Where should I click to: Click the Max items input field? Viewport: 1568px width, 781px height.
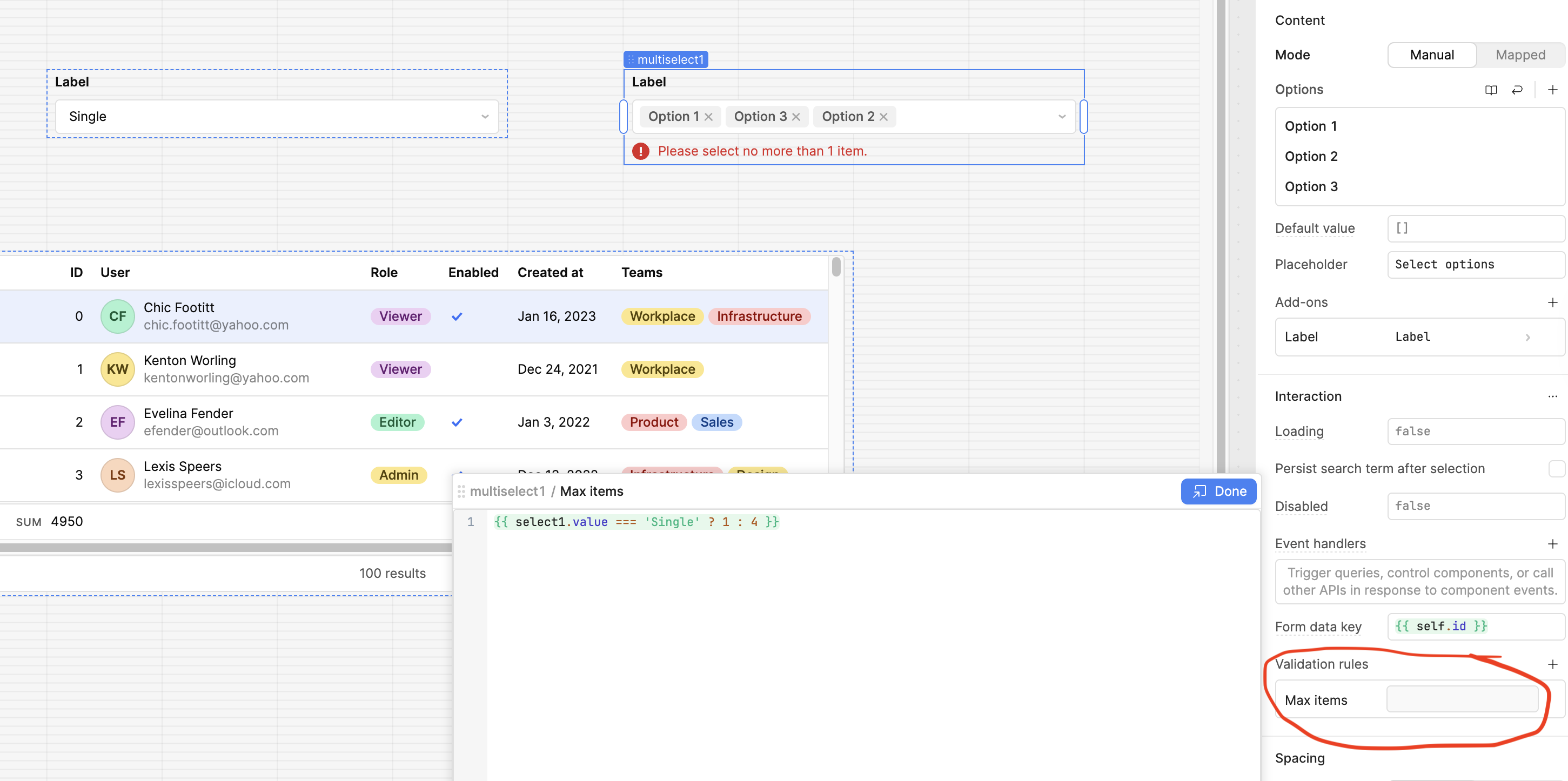[1462, 699]
